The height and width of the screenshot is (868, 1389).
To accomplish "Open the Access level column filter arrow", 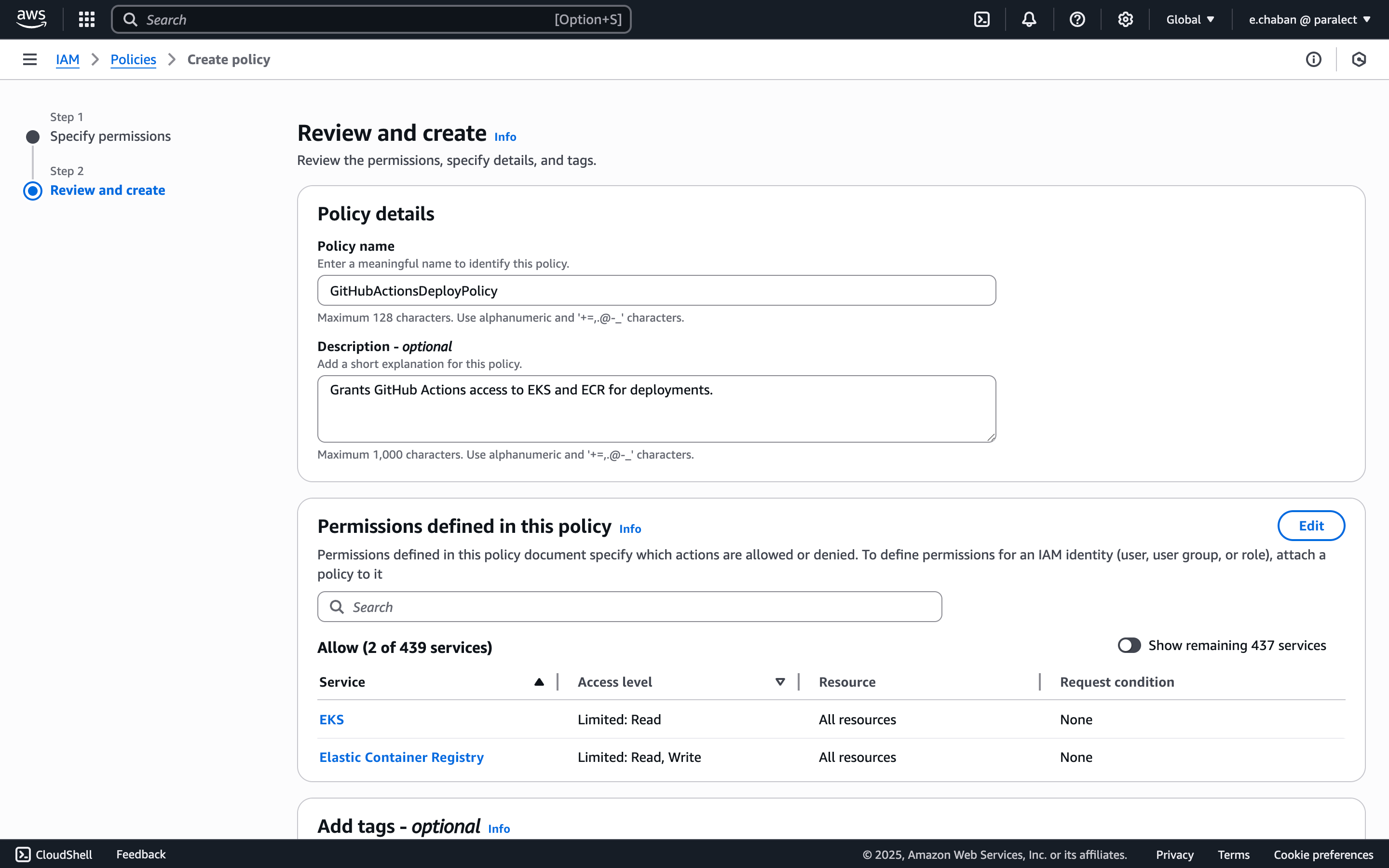I will click(780, 682).
